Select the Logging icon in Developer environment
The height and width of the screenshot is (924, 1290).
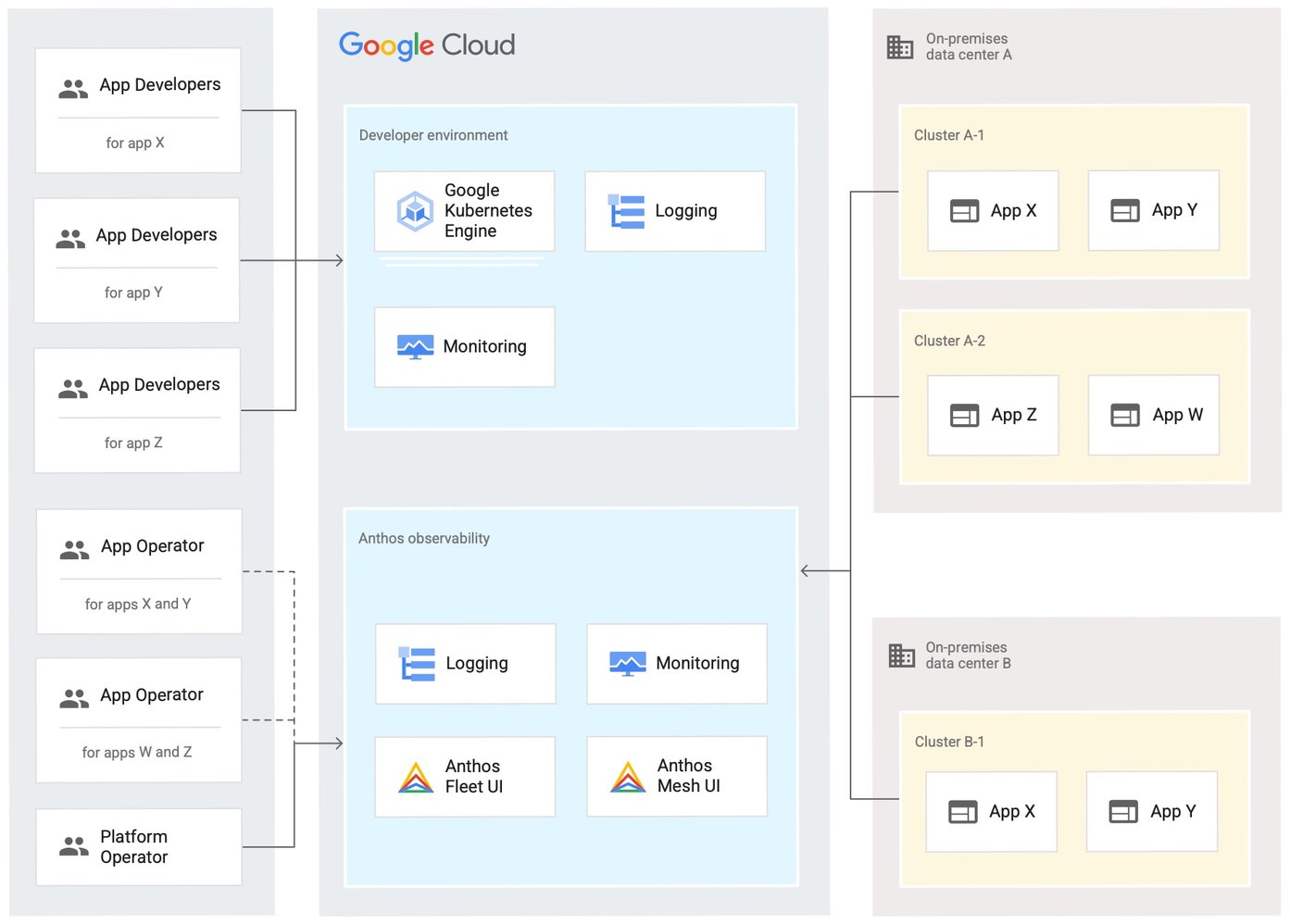pyautogui.click(x=627, y=210)
